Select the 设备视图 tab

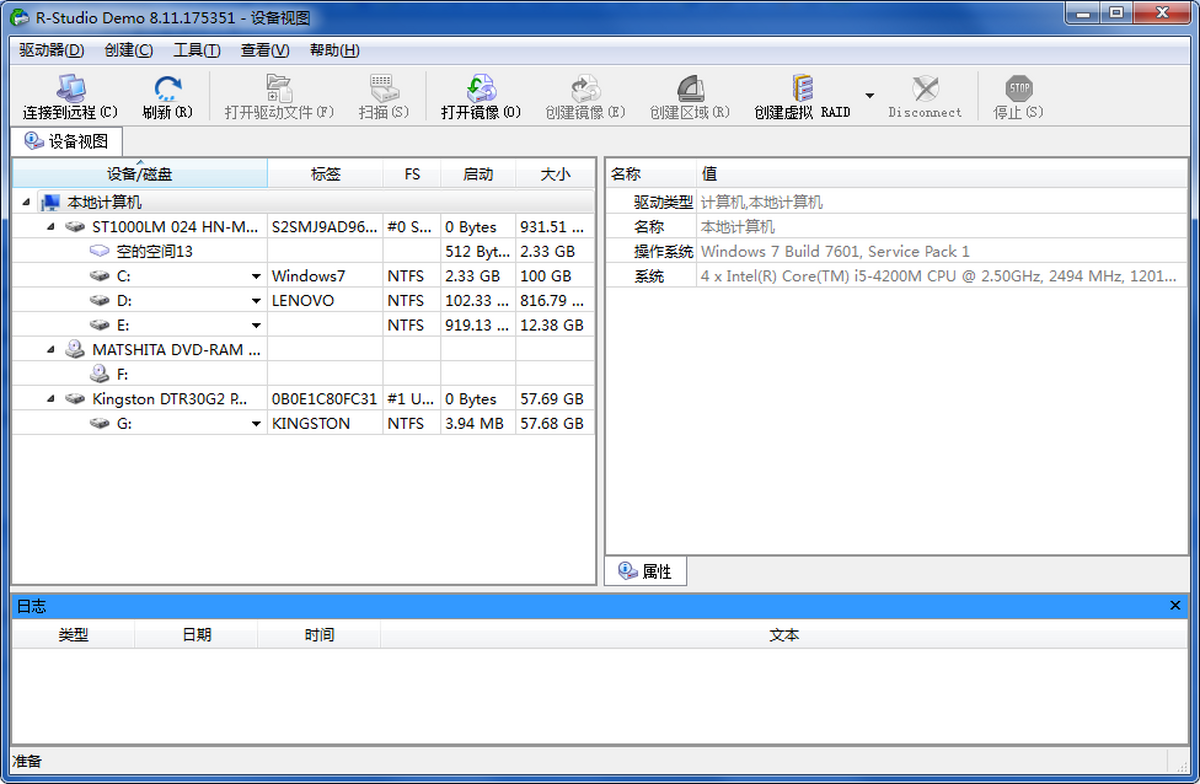(x=66, y=141)
